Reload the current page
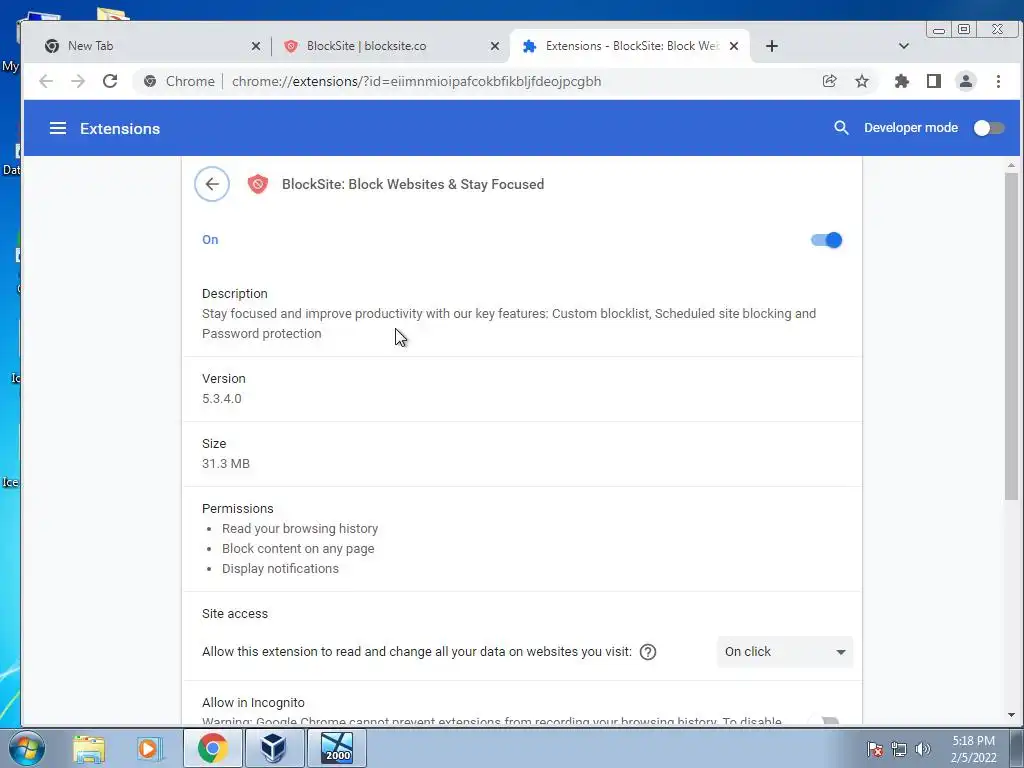This screenshot has width=1024, height=768. tap(110, 81)
